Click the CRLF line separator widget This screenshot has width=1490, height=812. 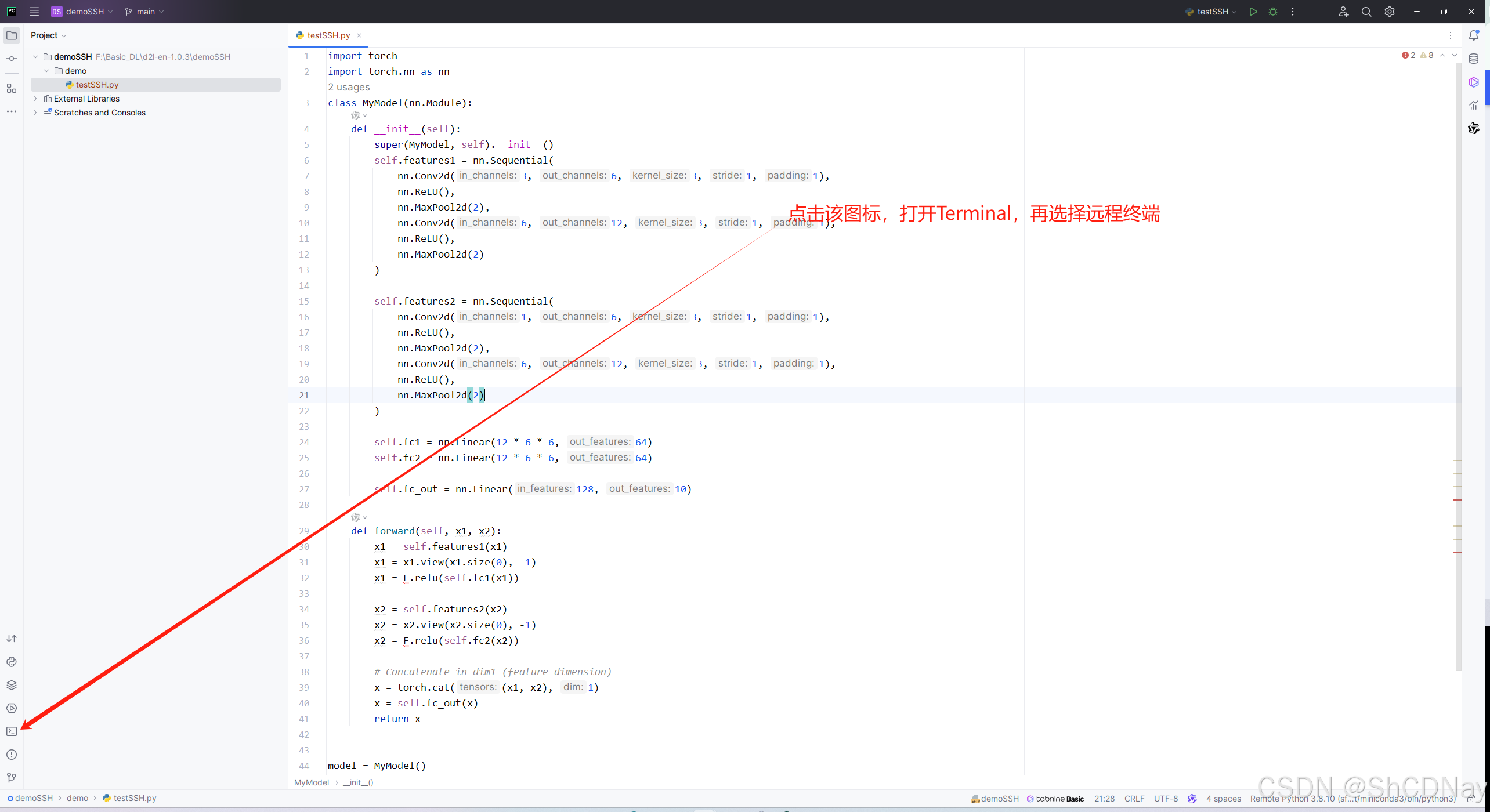tap(1134, 799)
